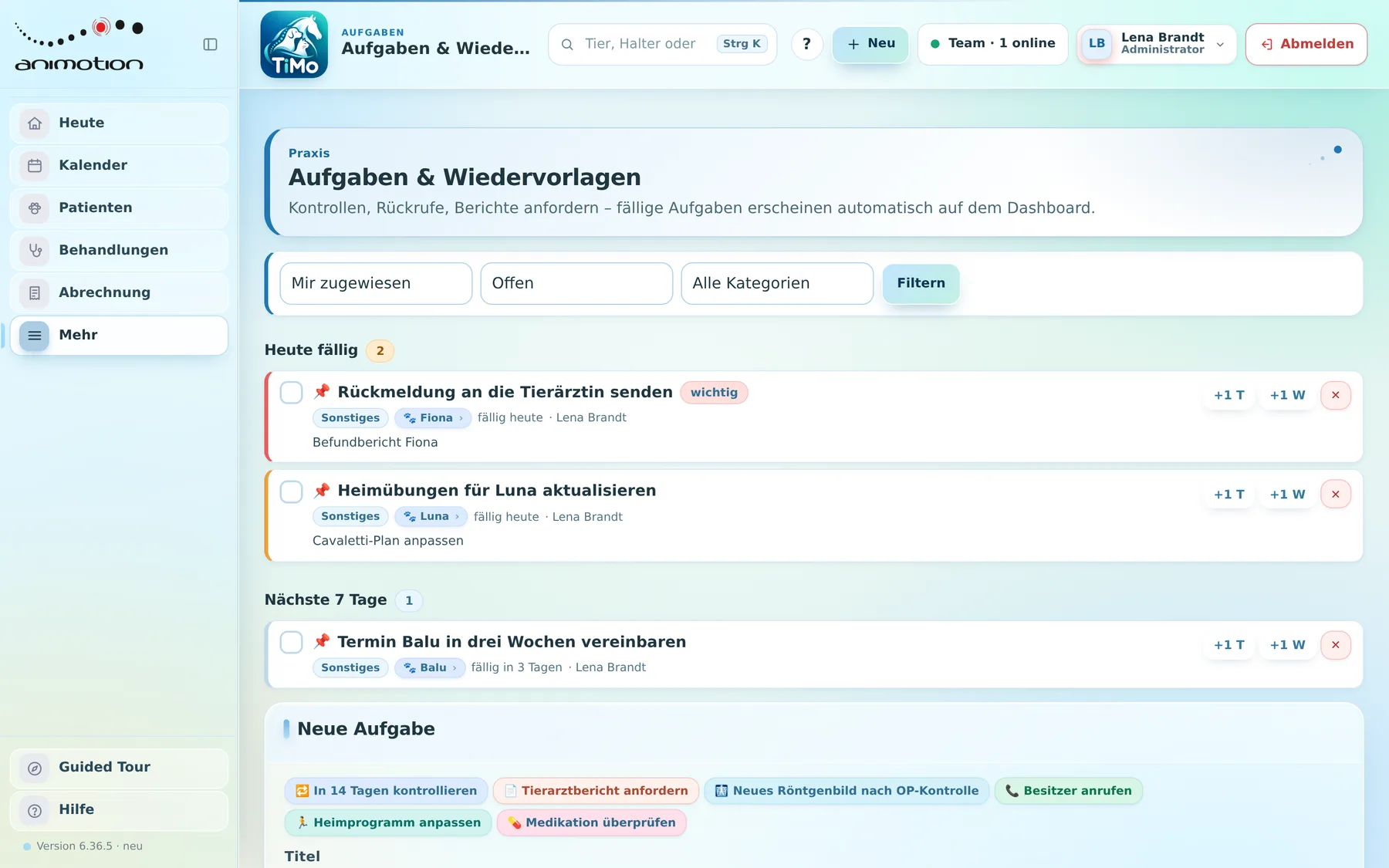The height and width of the screenshot is (868, 1389).
Task: Click the Filtern button
Action: (921, 283)
